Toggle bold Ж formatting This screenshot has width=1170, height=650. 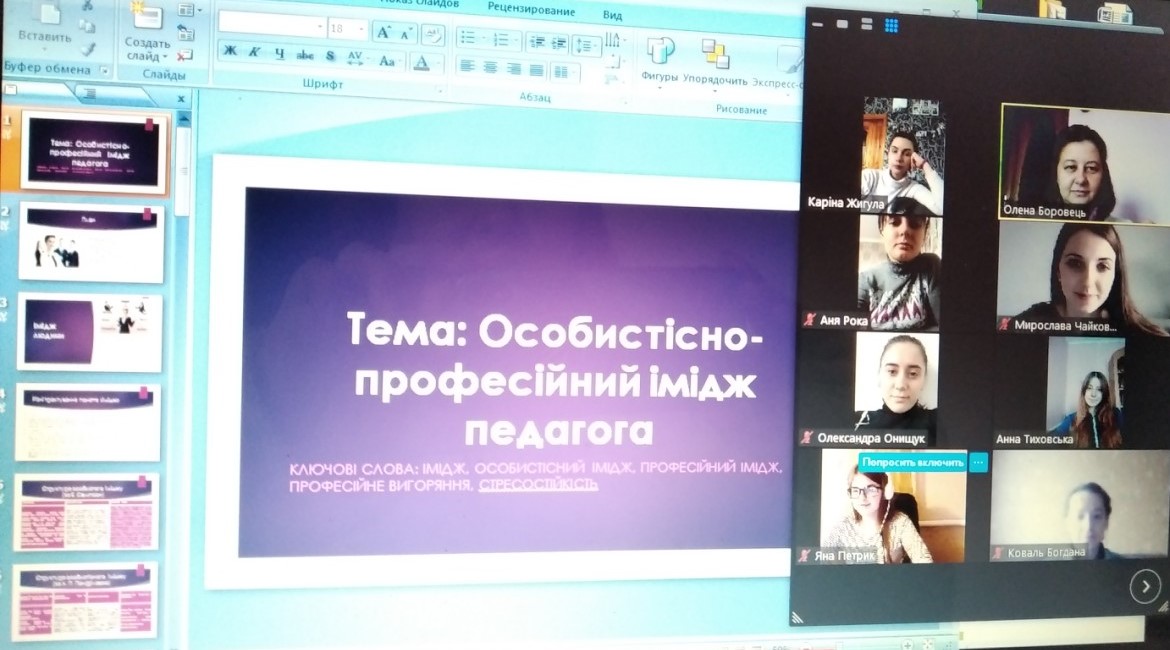pos(231,51)
